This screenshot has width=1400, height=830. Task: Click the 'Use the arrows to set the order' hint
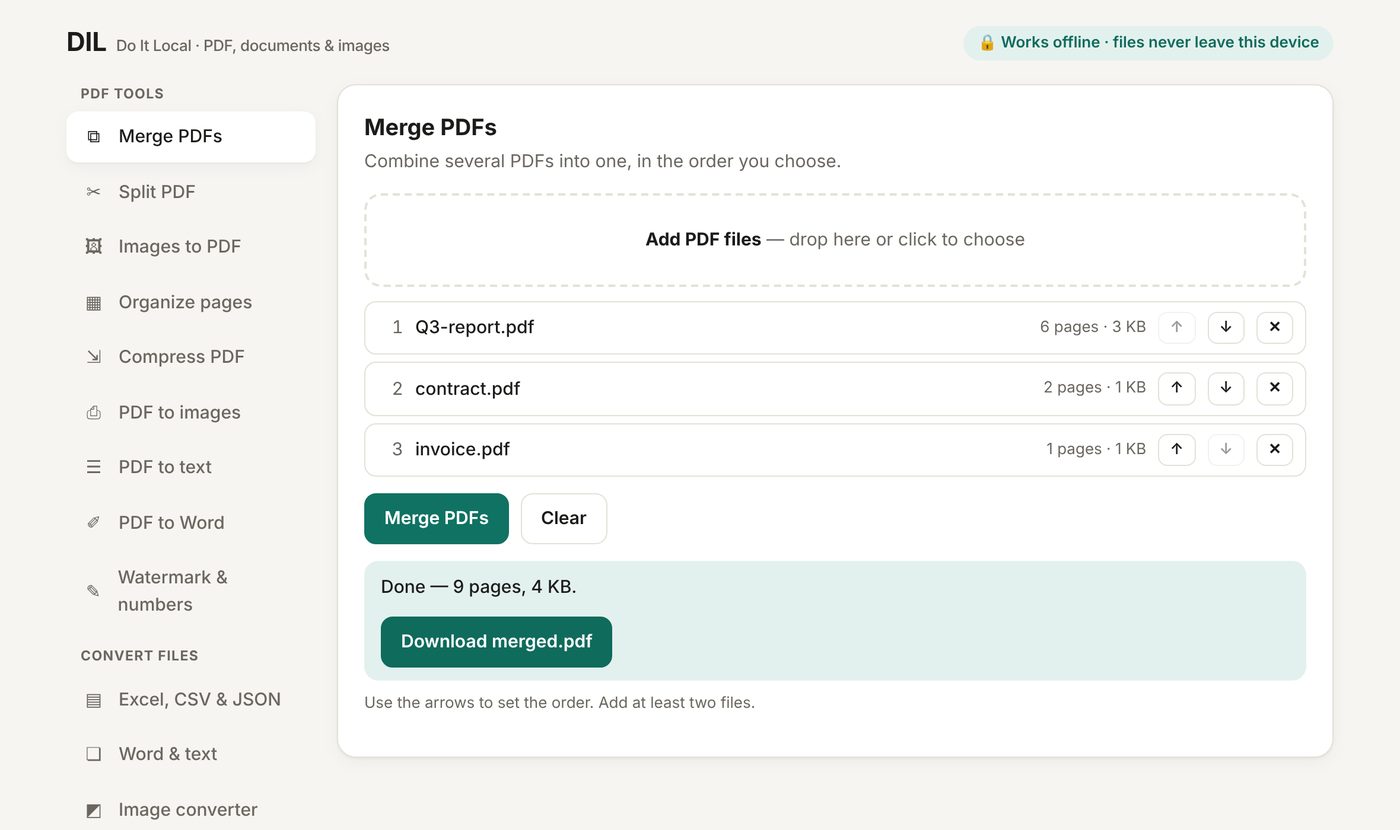tap(560, 703)
